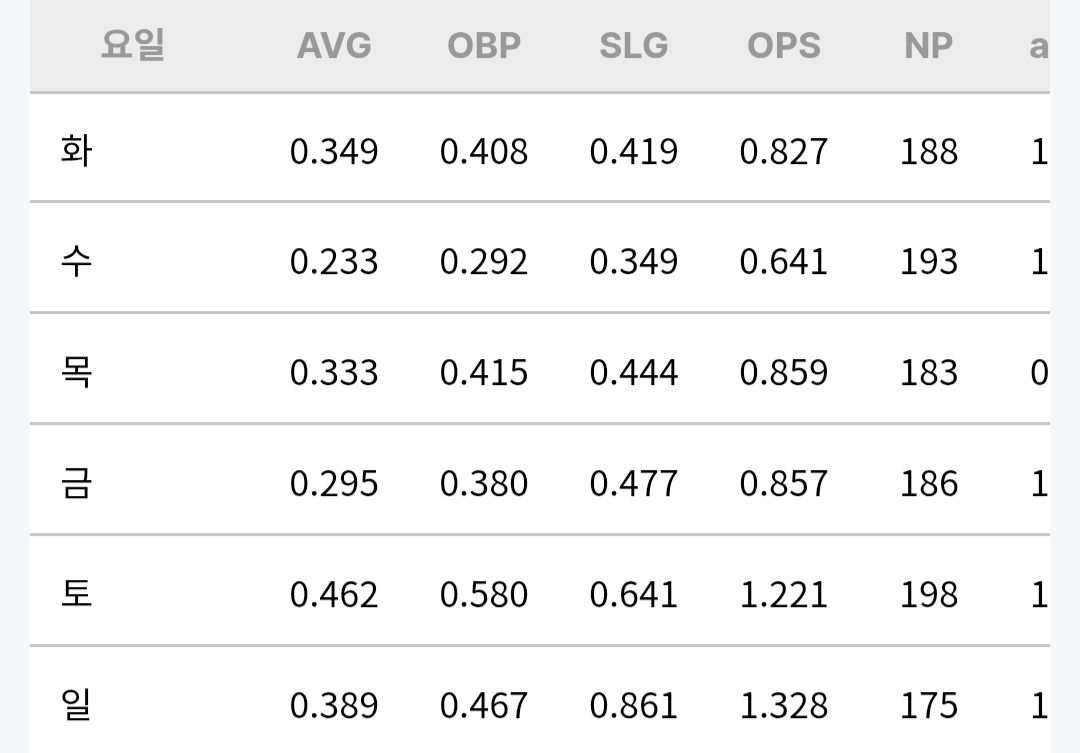
Task: Sort by the OBP column header
Action: pos(484,46)
